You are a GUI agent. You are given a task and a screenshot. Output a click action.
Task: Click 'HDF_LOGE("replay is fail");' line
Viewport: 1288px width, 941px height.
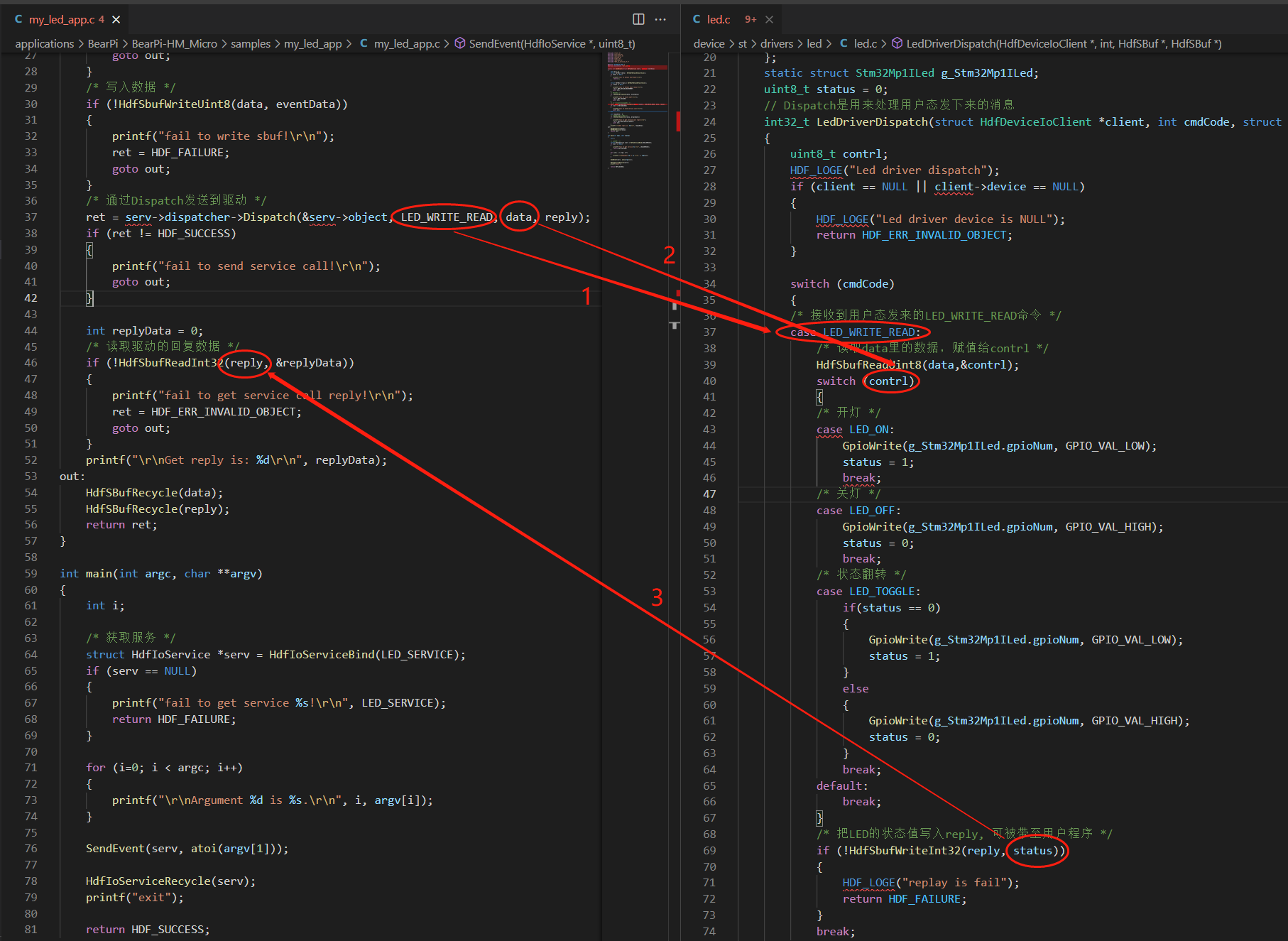[x=931, y=883]
